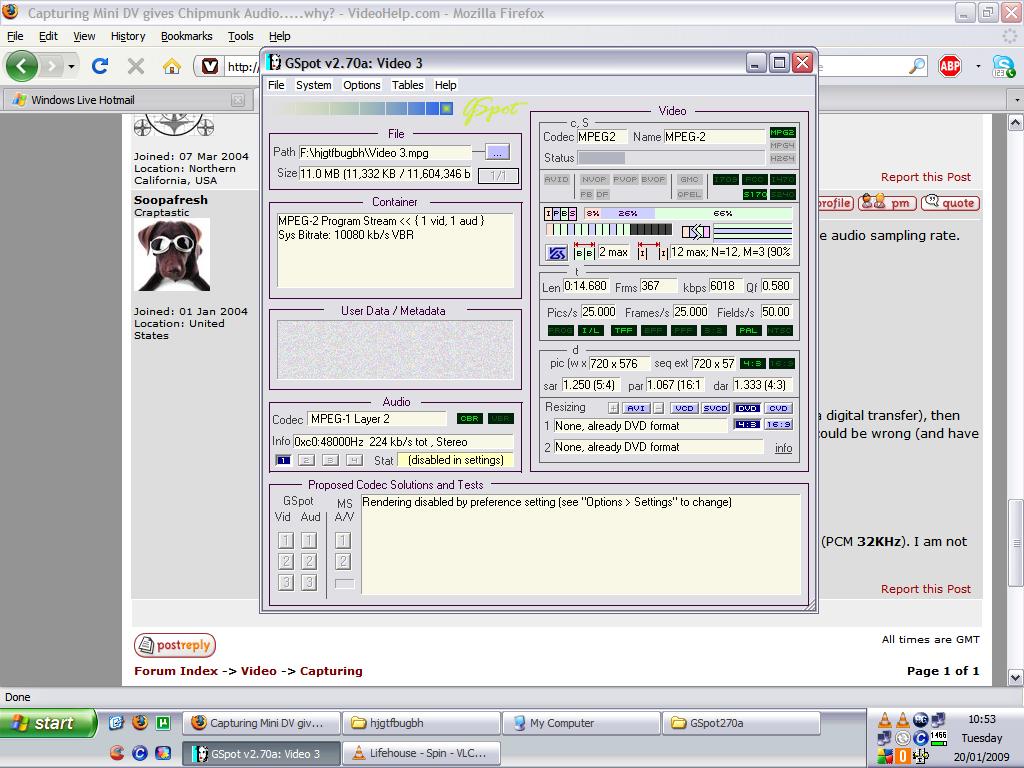Click Firefox Home button
This screenshot has width=1024, height=768.
pyautogui.click(x=172, y=66)
